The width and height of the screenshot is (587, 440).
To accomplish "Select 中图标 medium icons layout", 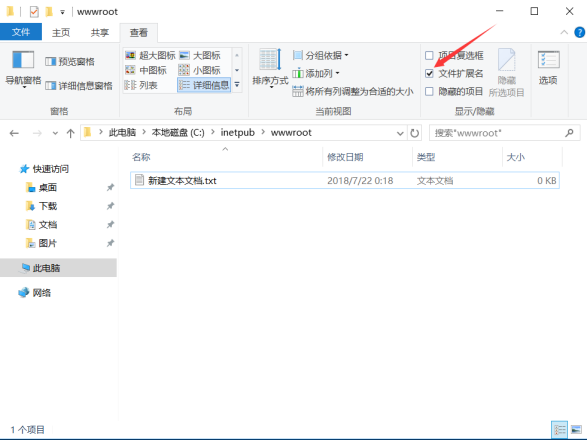I will point(146,70).
